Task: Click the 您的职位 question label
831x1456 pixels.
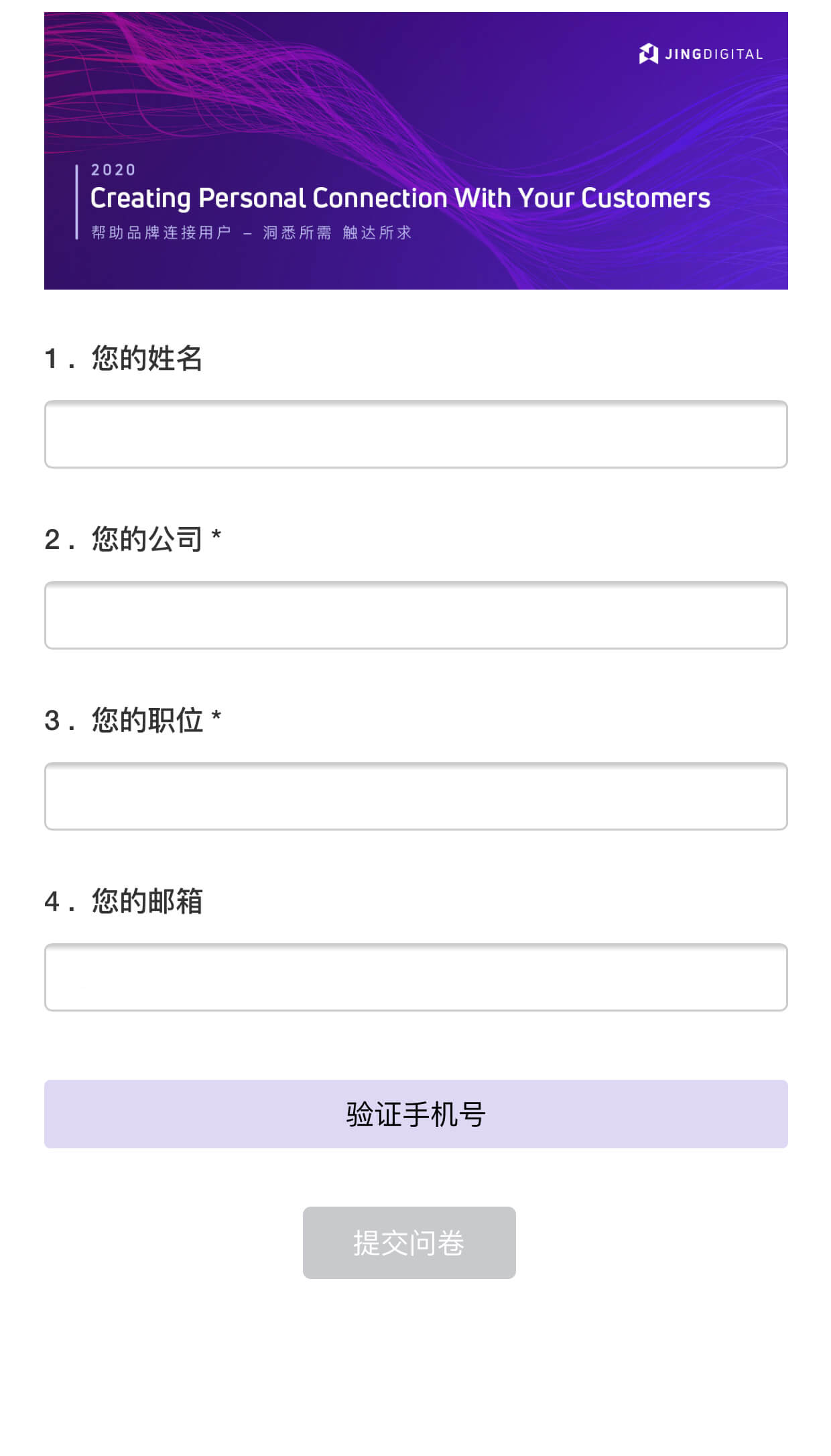Action: click(x=147, y=720)
